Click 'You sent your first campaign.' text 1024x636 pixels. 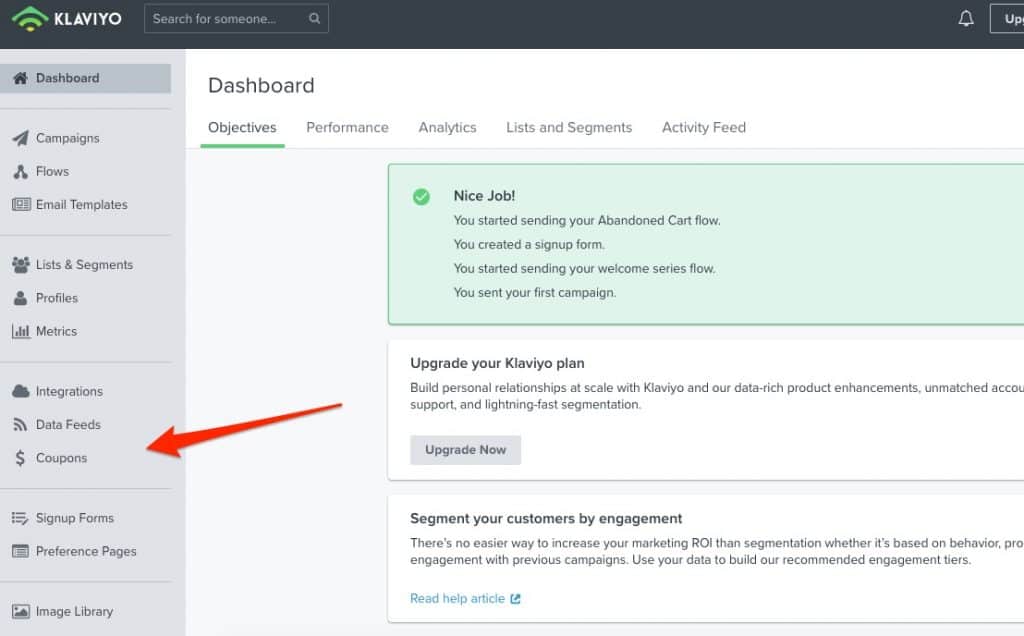point(535,293)
